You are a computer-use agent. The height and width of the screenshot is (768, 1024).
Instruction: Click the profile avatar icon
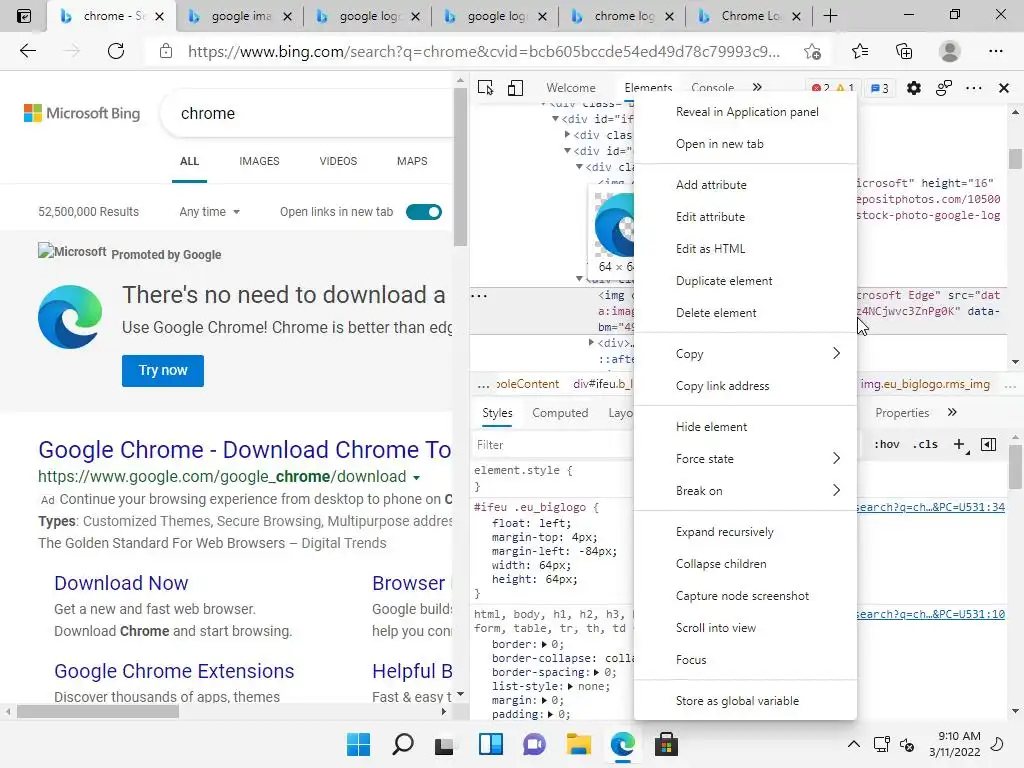tap(950, 51)
